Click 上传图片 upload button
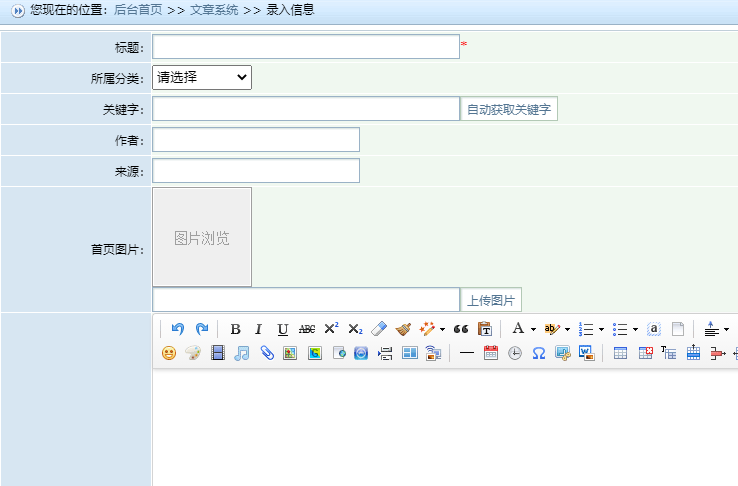738x486 pixels. [491, 300]
